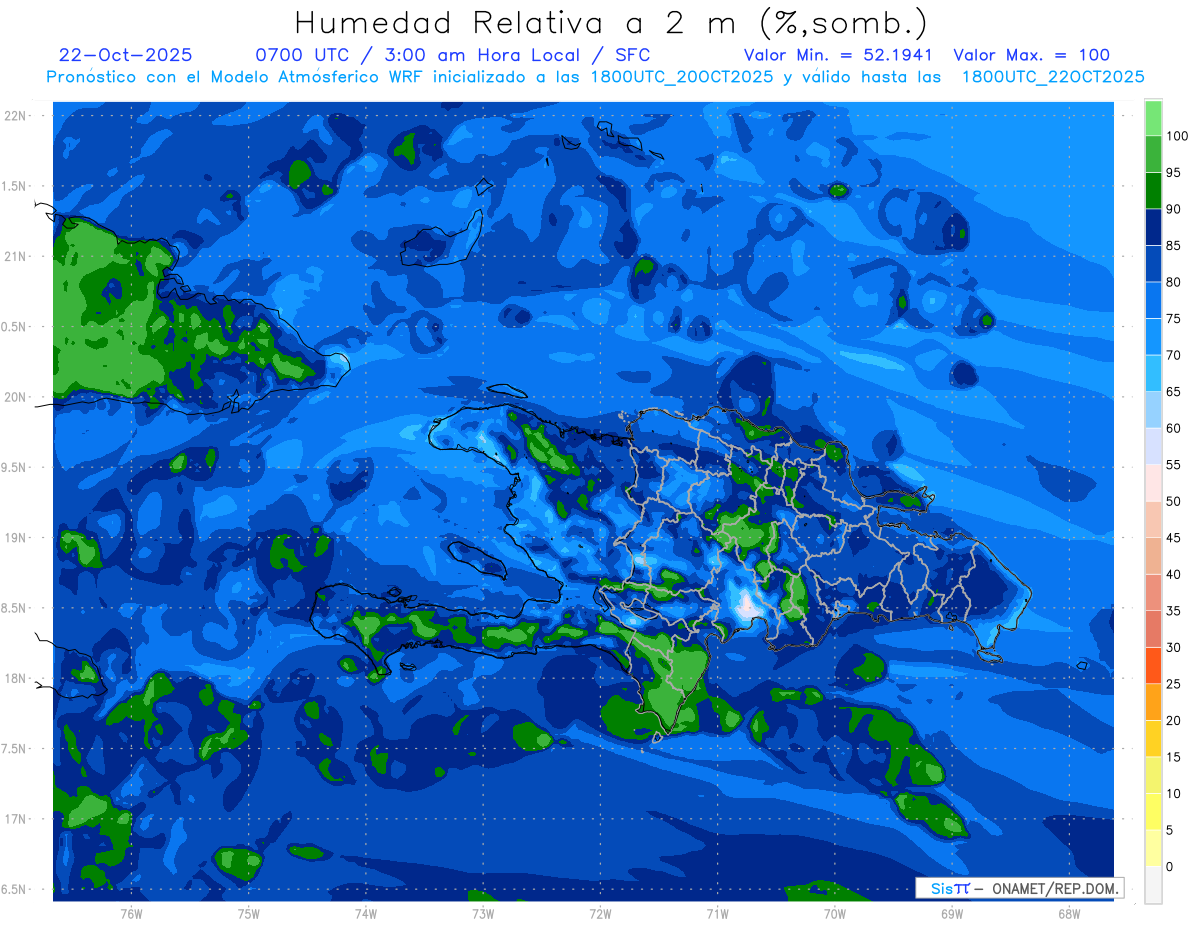Pick the 0–5 pale yellow legend swatch
The height and width of the screenshot is (927, 1200).
click(1153, 848)
